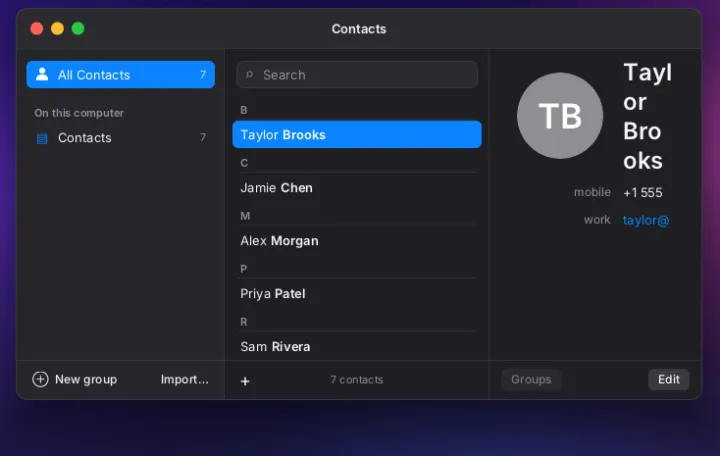The width and height of the screenshot is (720, 456).
Task: Click the section letter P header
Action: [244, 269]
